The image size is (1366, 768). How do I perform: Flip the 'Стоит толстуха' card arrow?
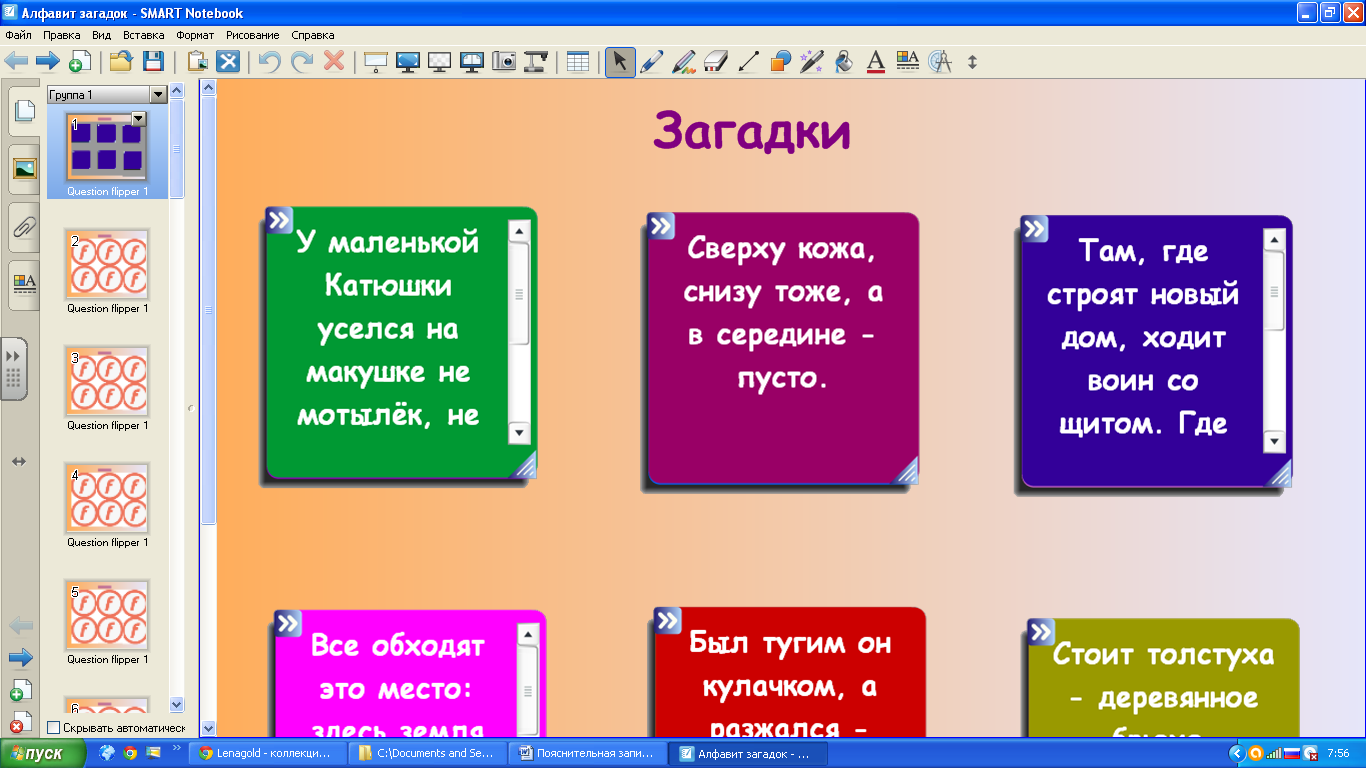[1041, 631]
